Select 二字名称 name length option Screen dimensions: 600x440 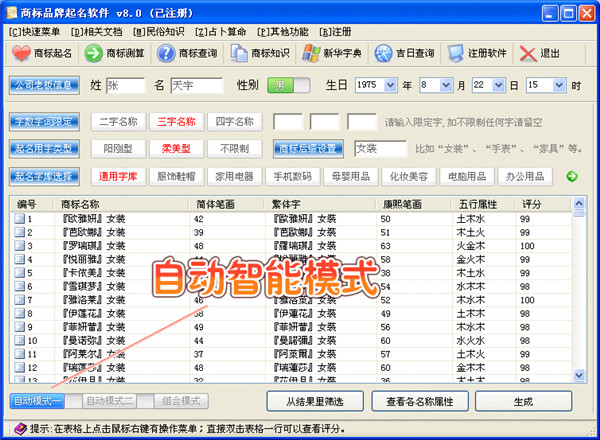(x=118, y=122)
